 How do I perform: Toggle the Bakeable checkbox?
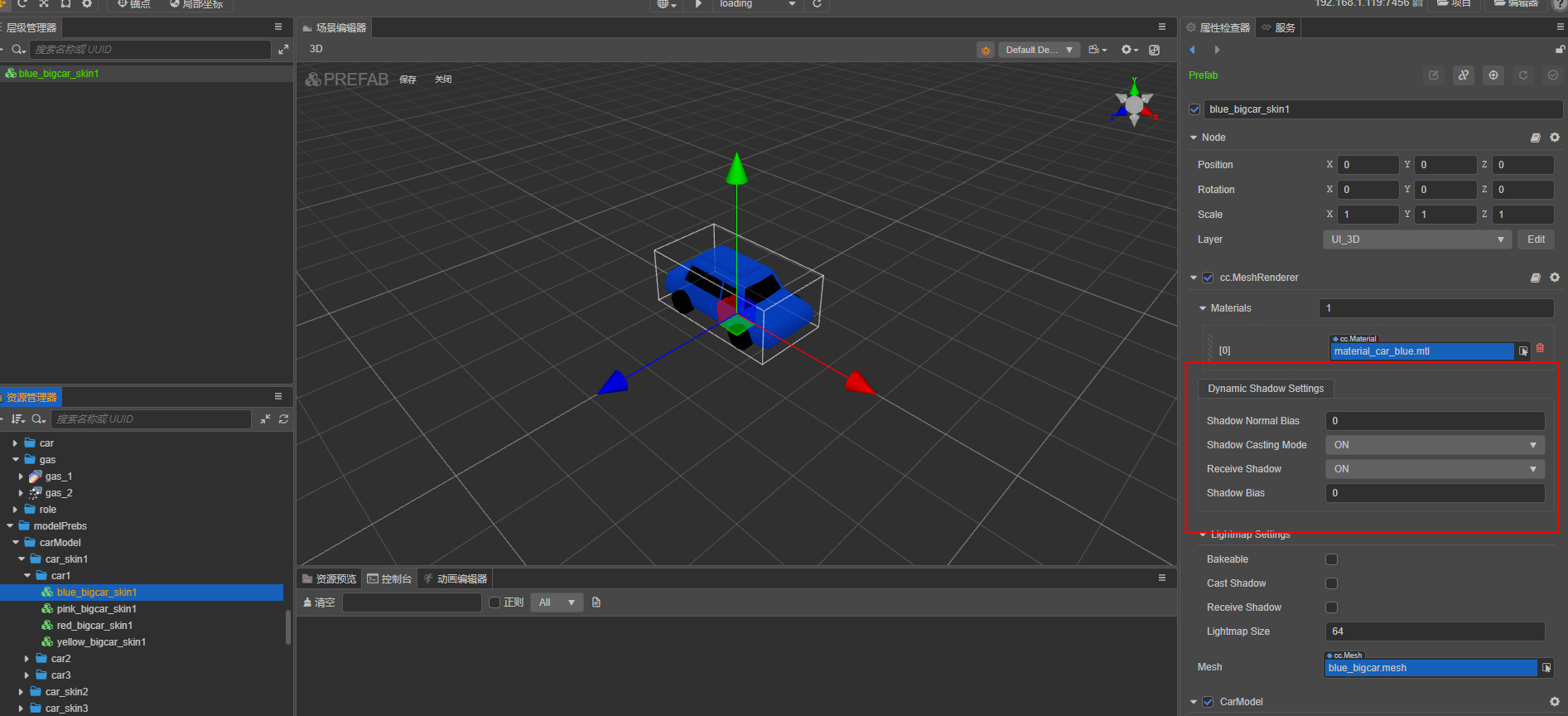[1332, 559]
